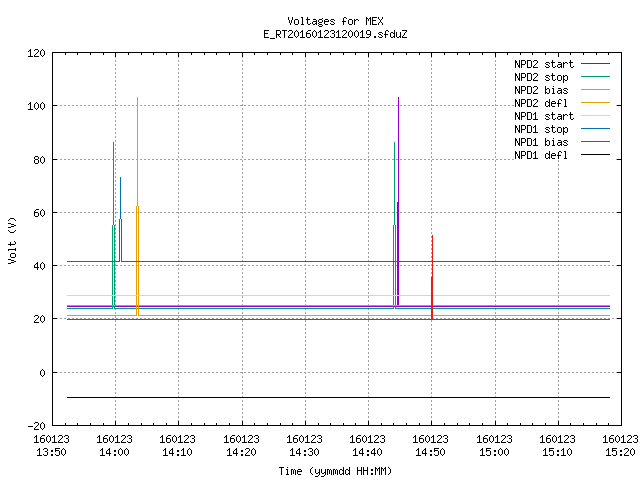Select the 'NPD1 stop' legend label
The image size is (640, 480).
click(x=541, y=129)
